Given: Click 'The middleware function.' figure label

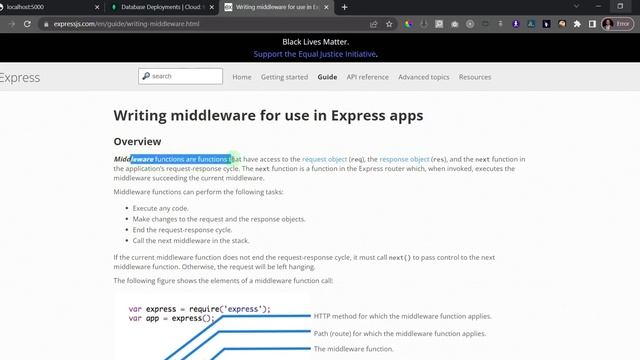Looking at the screenshot, I should (353, 349).
